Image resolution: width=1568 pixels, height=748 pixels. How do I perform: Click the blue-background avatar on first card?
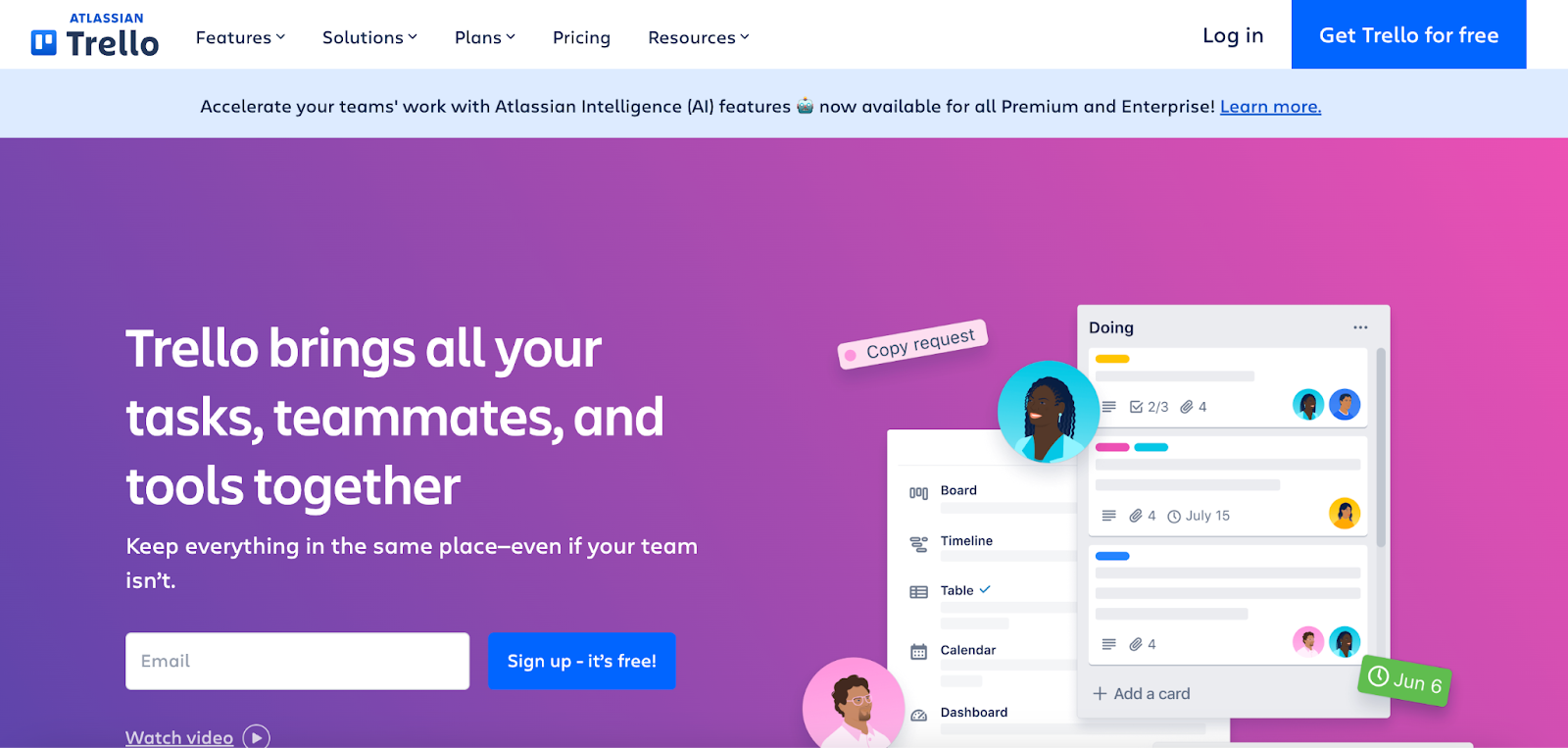pyautogui.click(x=1345, y=404)
